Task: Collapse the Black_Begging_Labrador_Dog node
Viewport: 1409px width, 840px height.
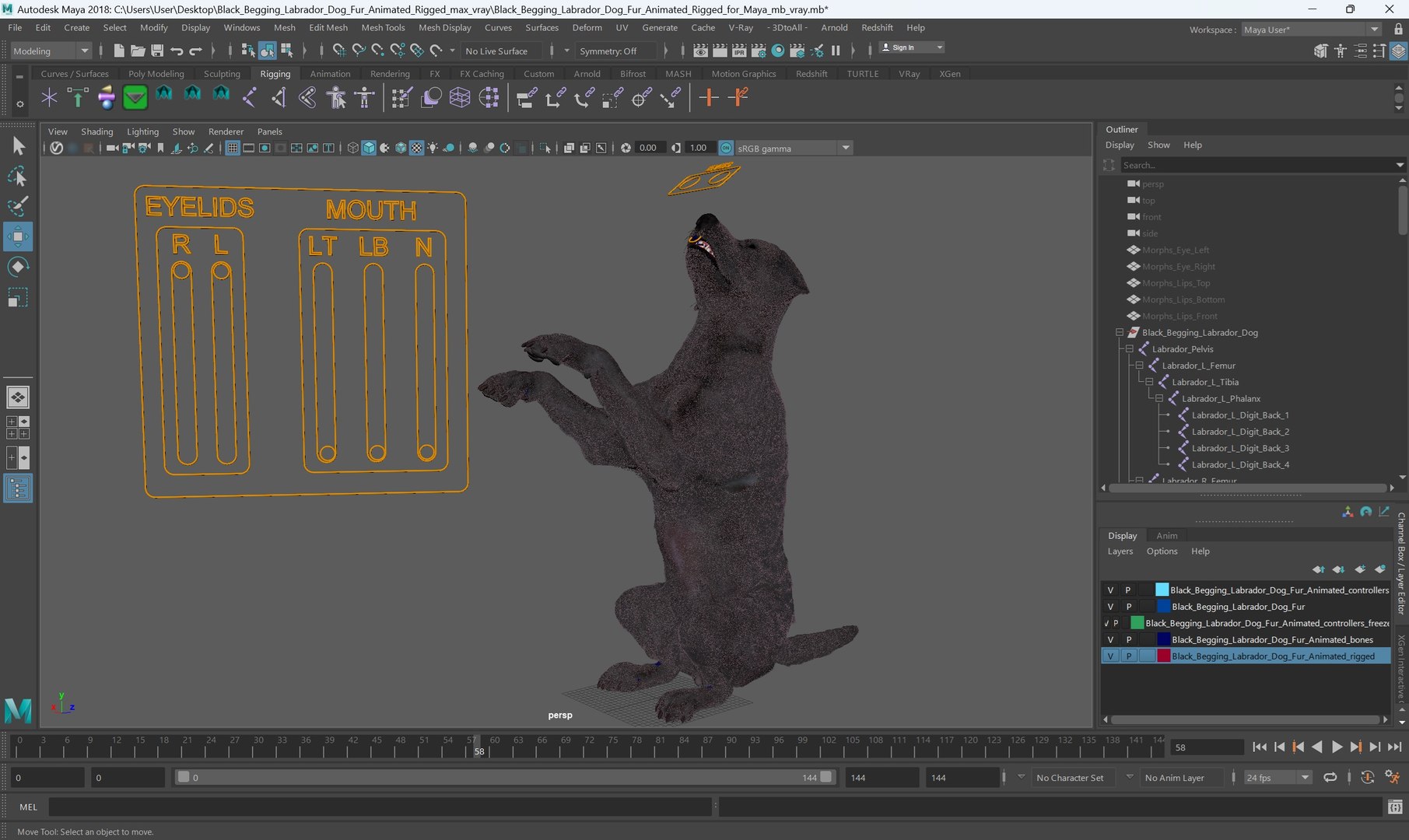Action: pyautogui.click(x=1120, y=332)
